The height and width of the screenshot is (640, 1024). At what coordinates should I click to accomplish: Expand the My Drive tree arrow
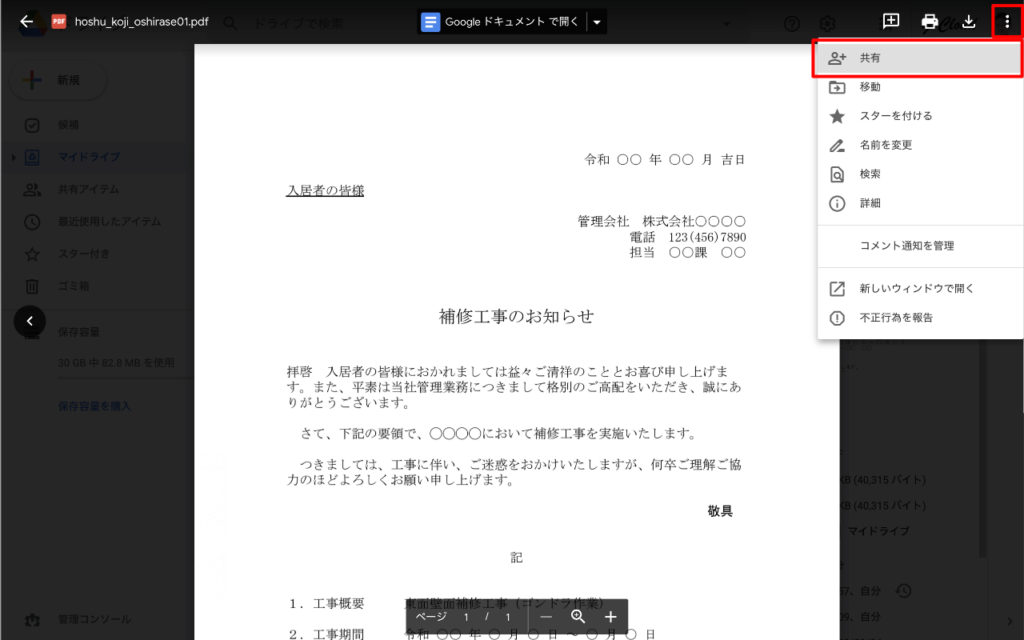coord(13,157)
